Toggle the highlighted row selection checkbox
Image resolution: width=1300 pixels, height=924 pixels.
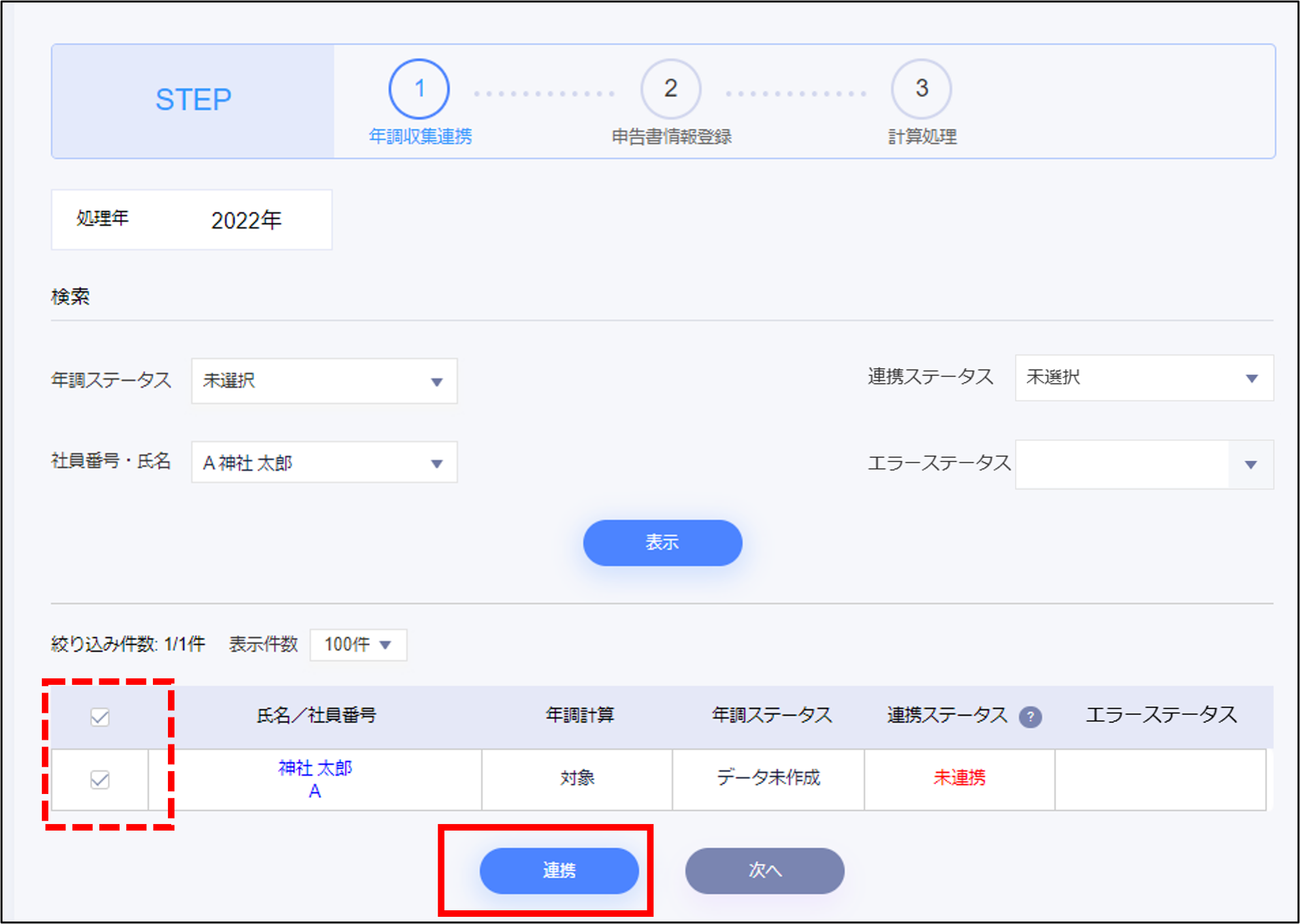pyautogui.click(x=99, y=779)
